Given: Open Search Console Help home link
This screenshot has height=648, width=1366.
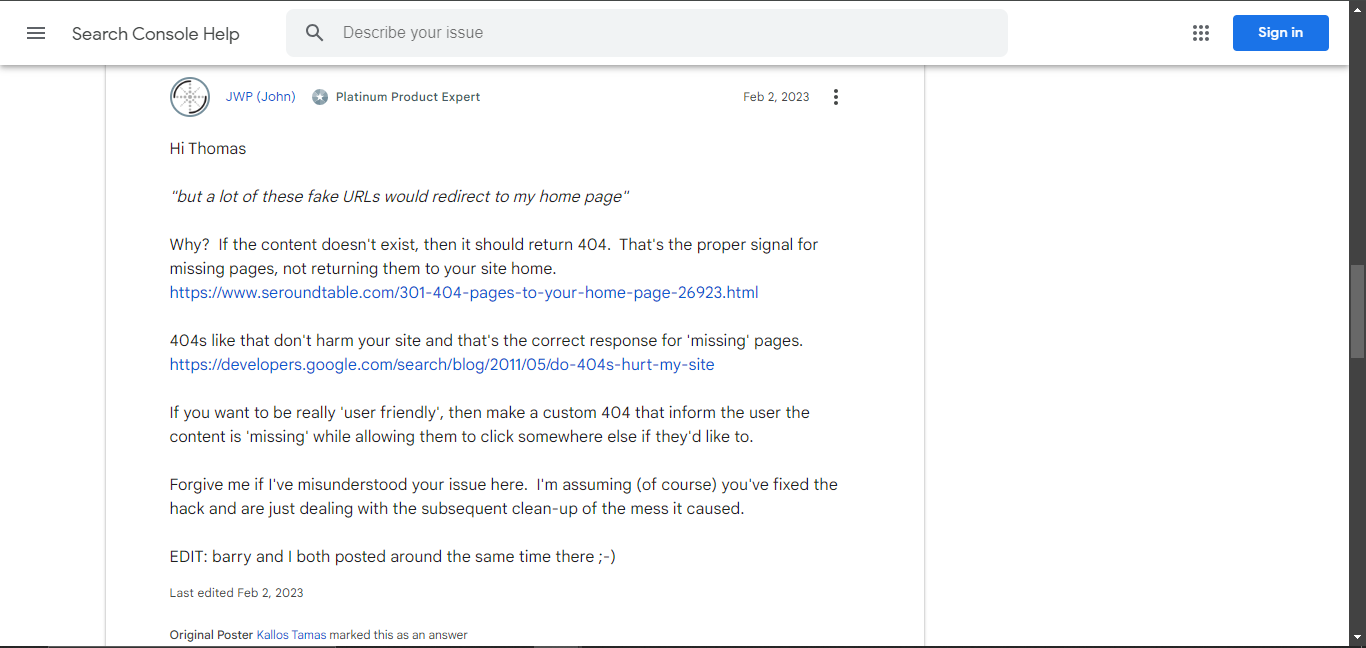Looking at the screenshot, I should pyautogui.click(x=156, y=33).
